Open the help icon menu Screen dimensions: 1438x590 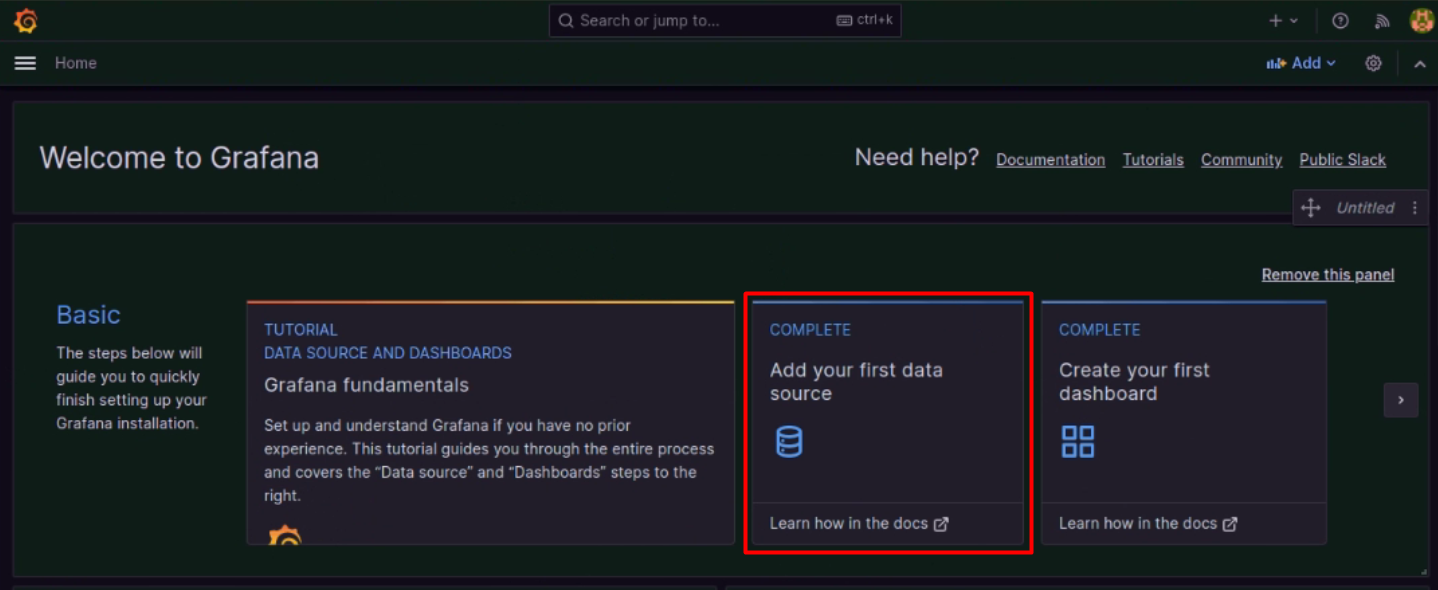tap(1340, 20)
